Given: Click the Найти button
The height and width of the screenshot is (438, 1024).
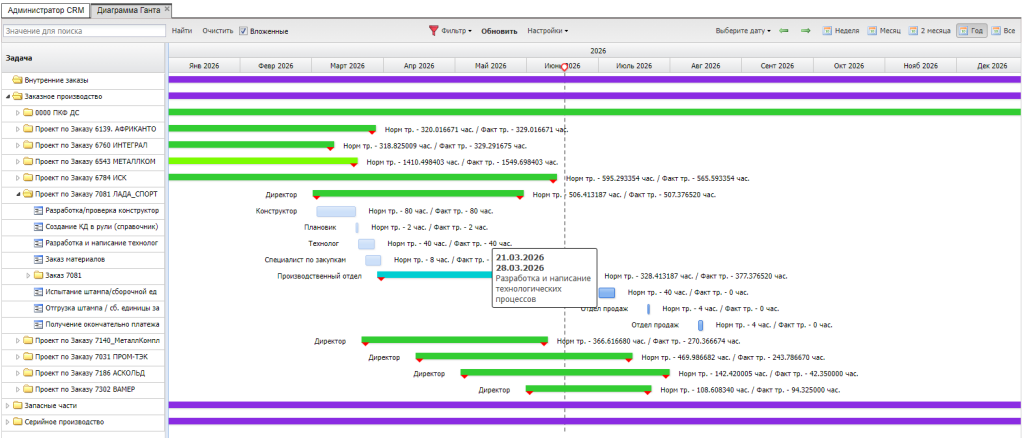Looking at the screenshot, I should tap(182, 31).
